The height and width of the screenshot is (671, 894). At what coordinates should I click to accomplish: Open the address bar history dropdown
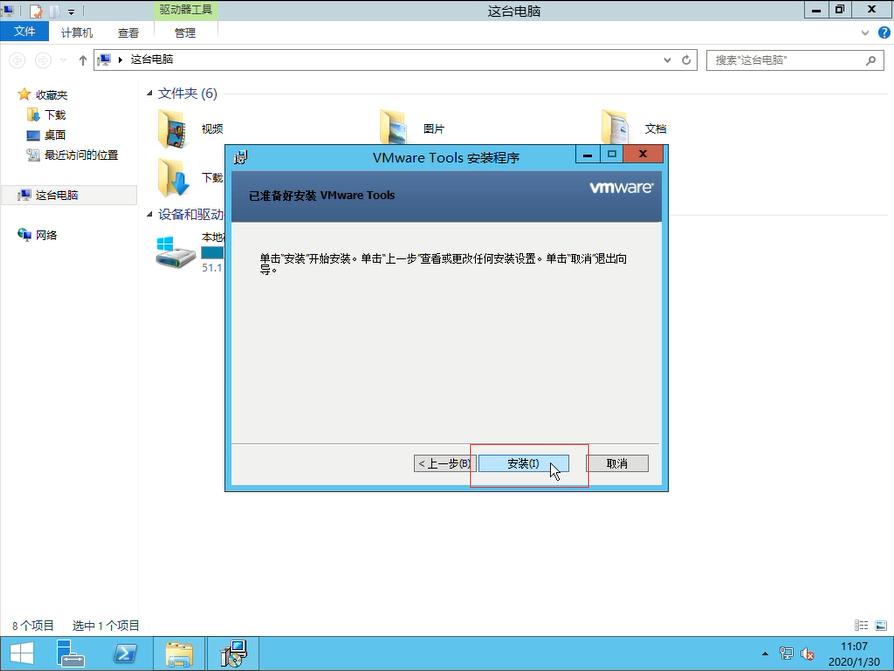666,59
